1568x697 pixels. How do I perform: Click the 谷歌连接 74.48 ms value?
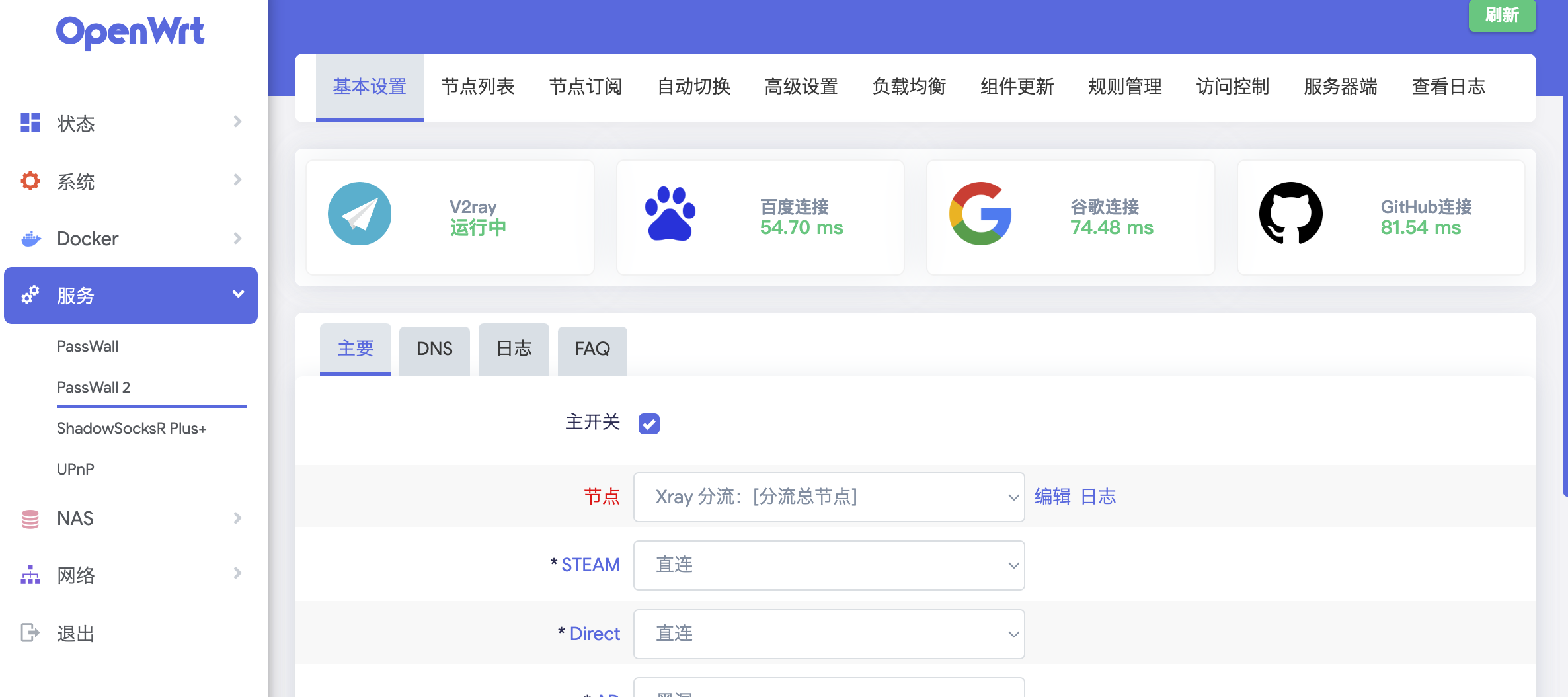click(x=1111, y=227)
